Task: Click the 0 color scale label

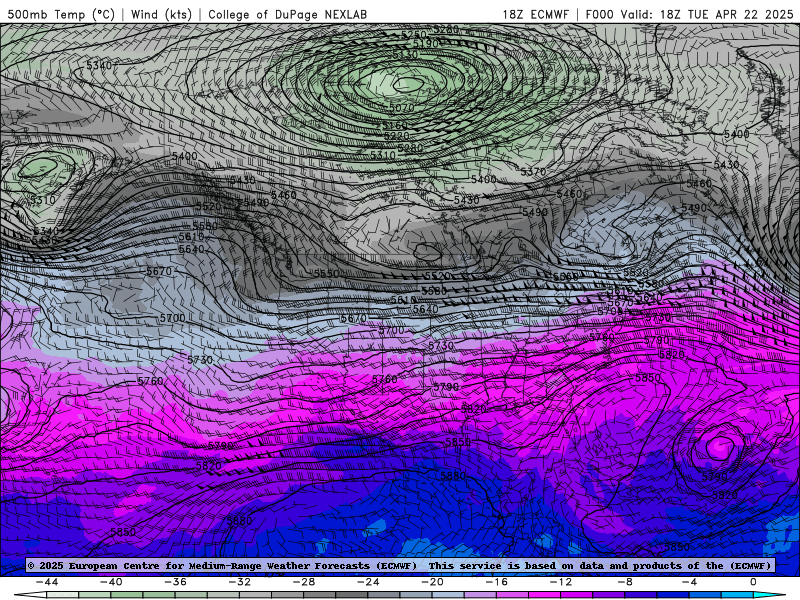Action: tap(754, 582)
